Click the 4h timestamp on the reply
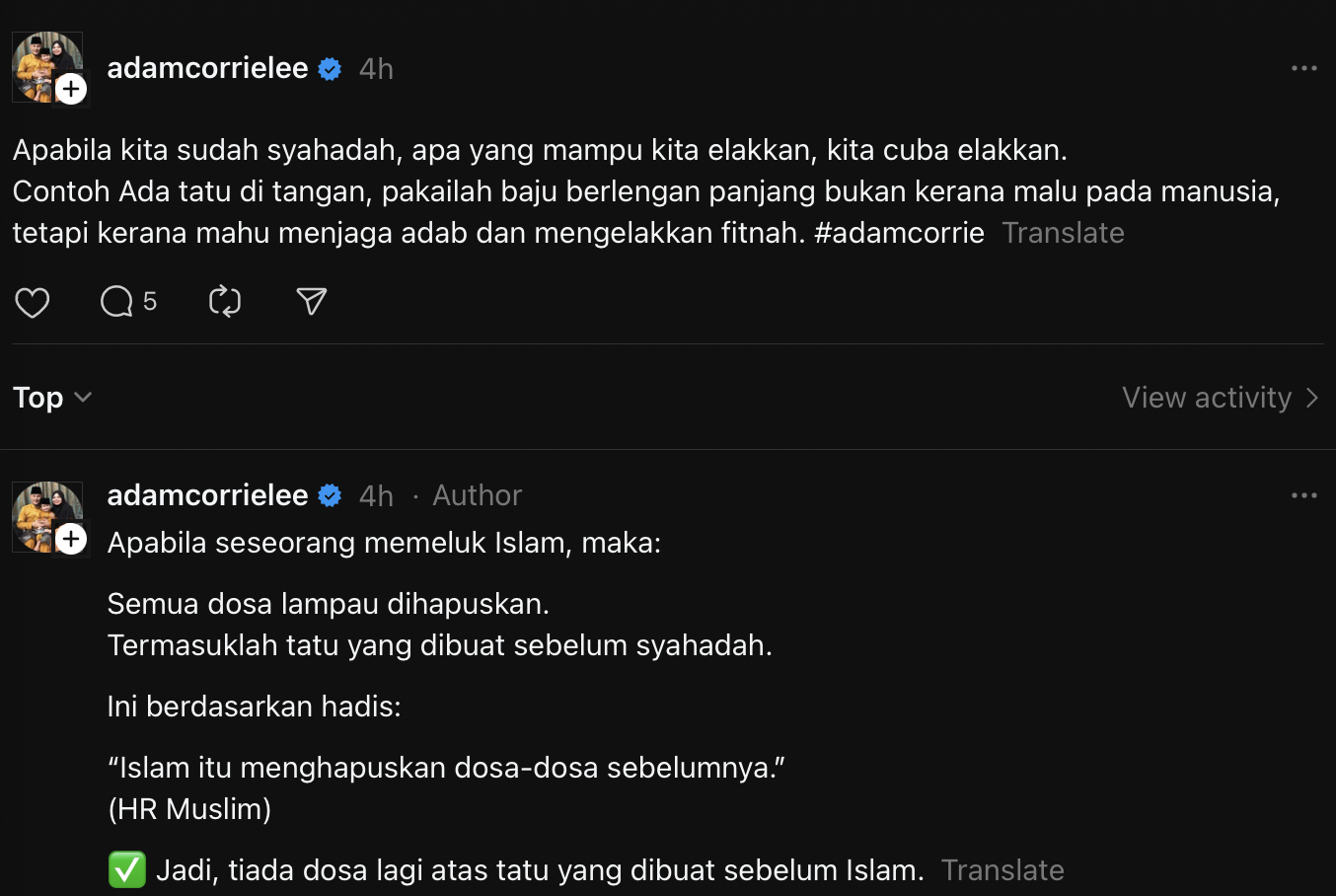The image size is (1336, 896). click(376, 495)
